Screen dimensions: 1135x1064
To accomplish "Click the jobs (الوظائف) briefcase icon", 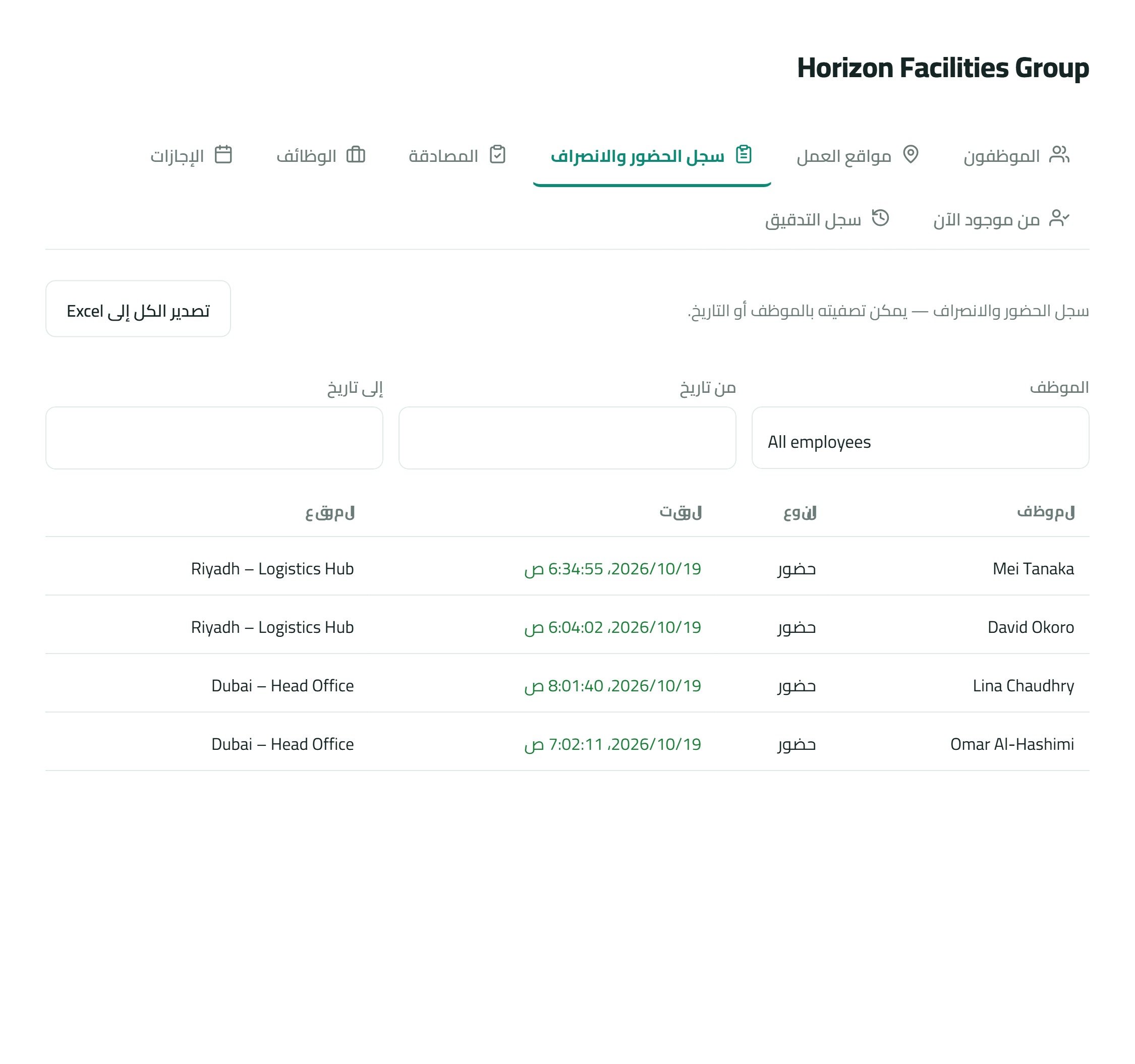I will tap(356, 155).
